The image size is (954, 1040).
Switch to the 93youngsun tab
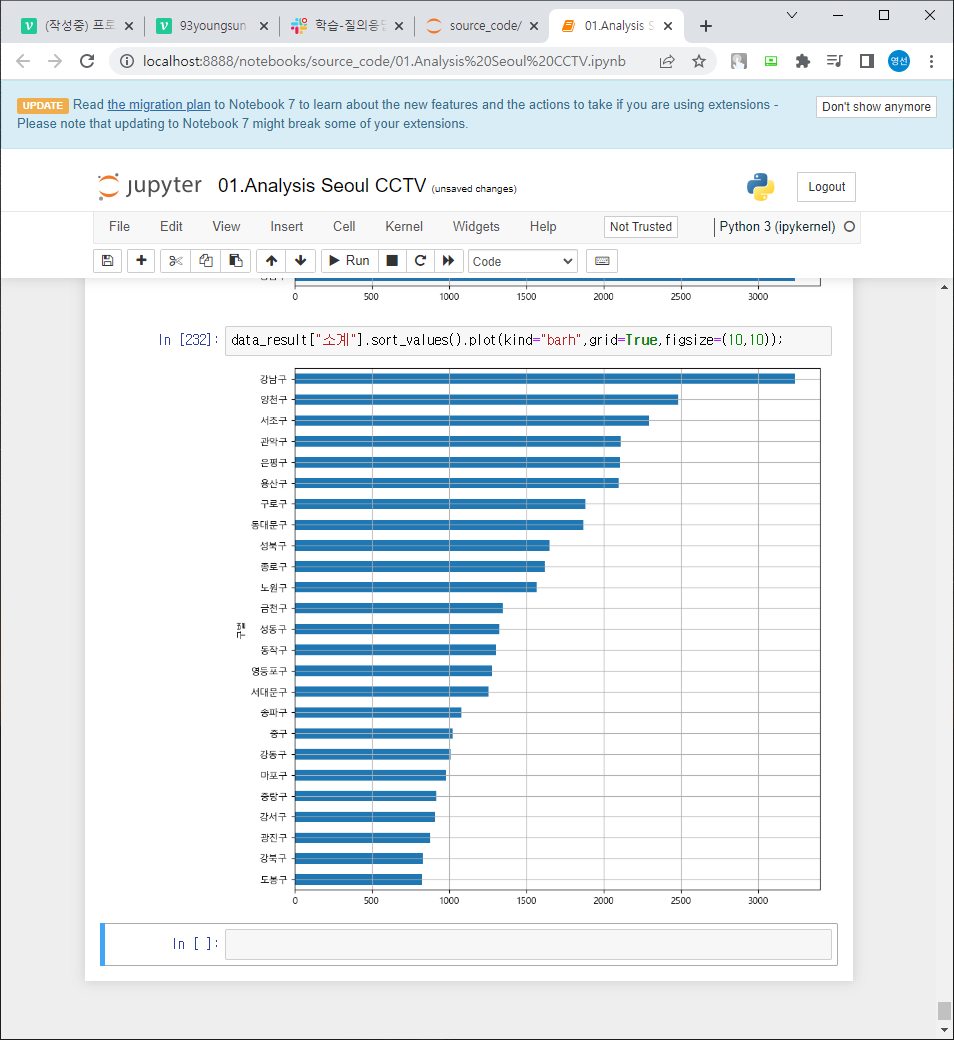(x=212, y=26)
